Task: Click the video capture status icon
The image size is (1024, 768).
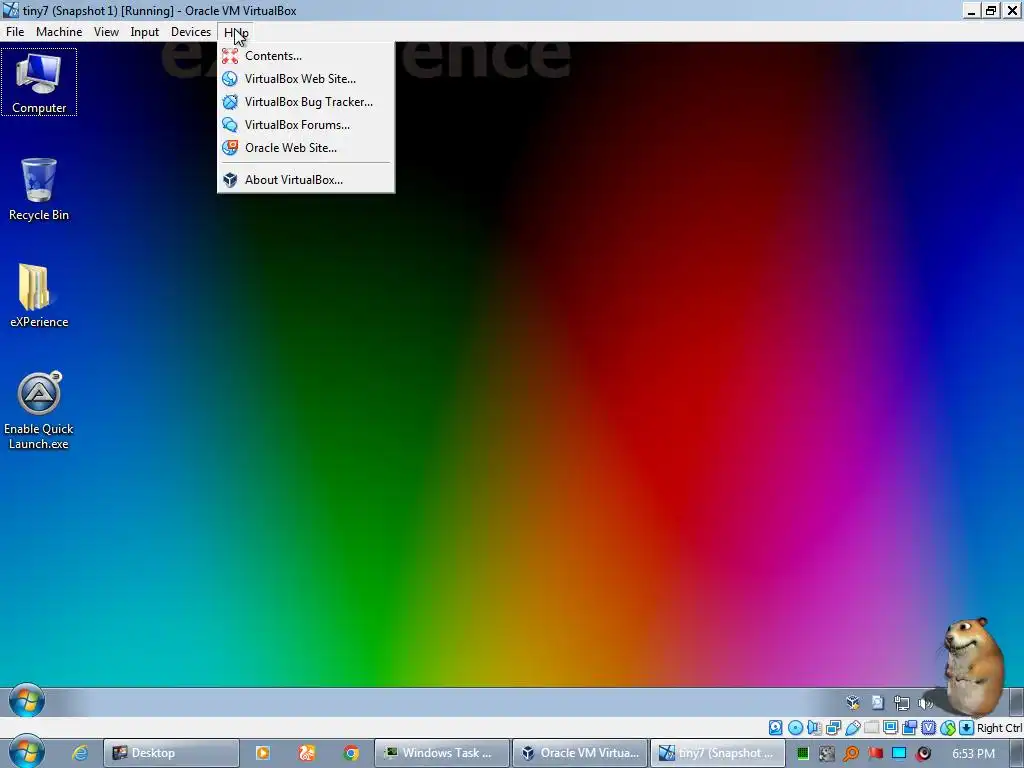Action: 909,728
